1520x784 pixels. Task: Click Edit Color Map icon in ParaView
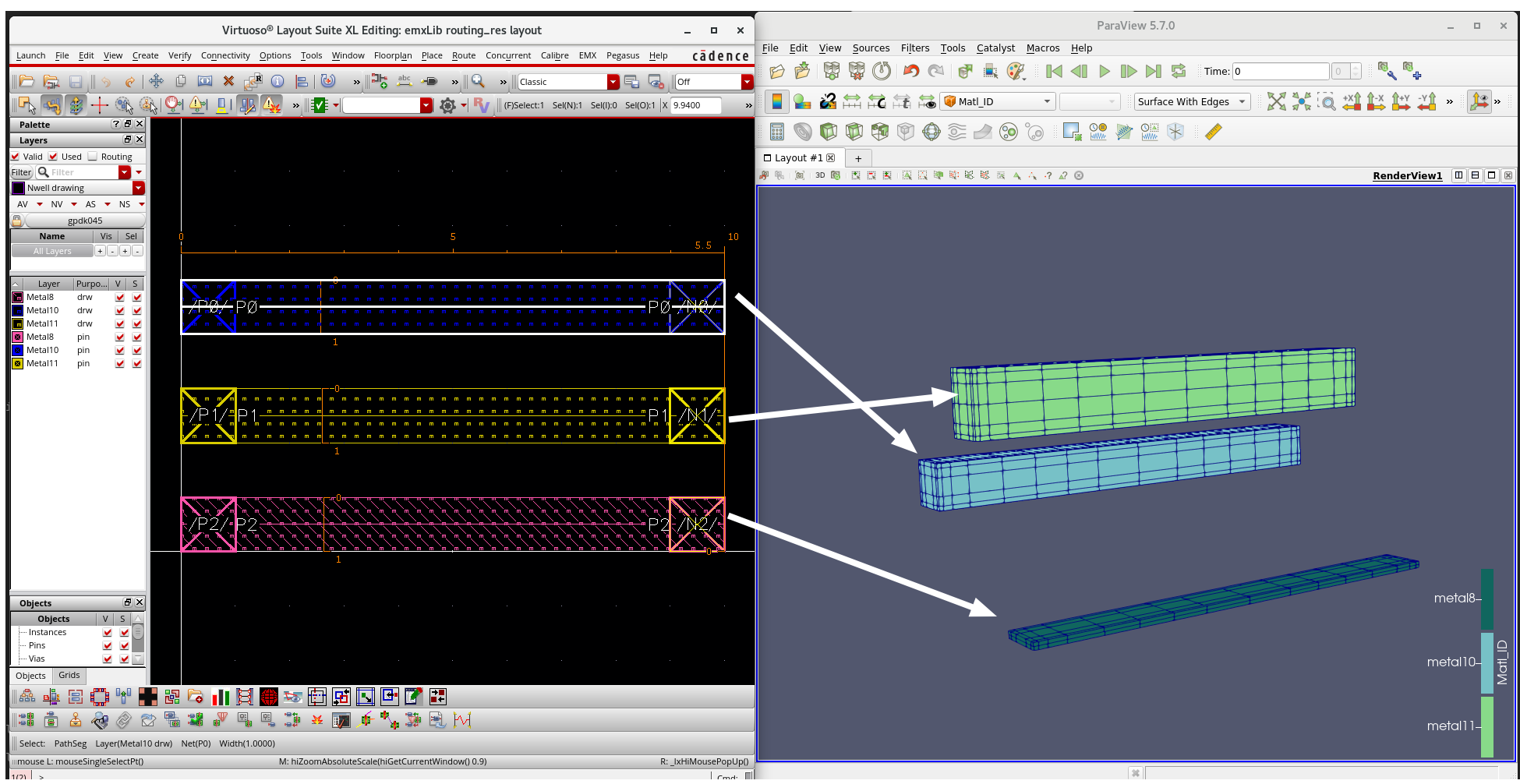click(x=802, y=101)
